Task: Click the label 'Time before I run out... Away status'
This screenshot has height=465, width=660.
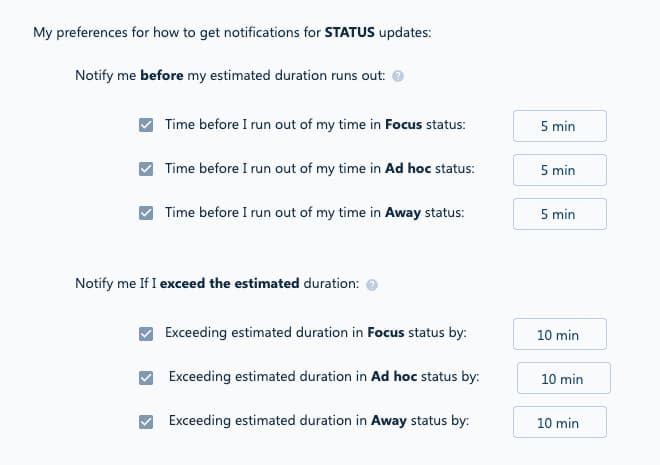Action: coord(314,213)
